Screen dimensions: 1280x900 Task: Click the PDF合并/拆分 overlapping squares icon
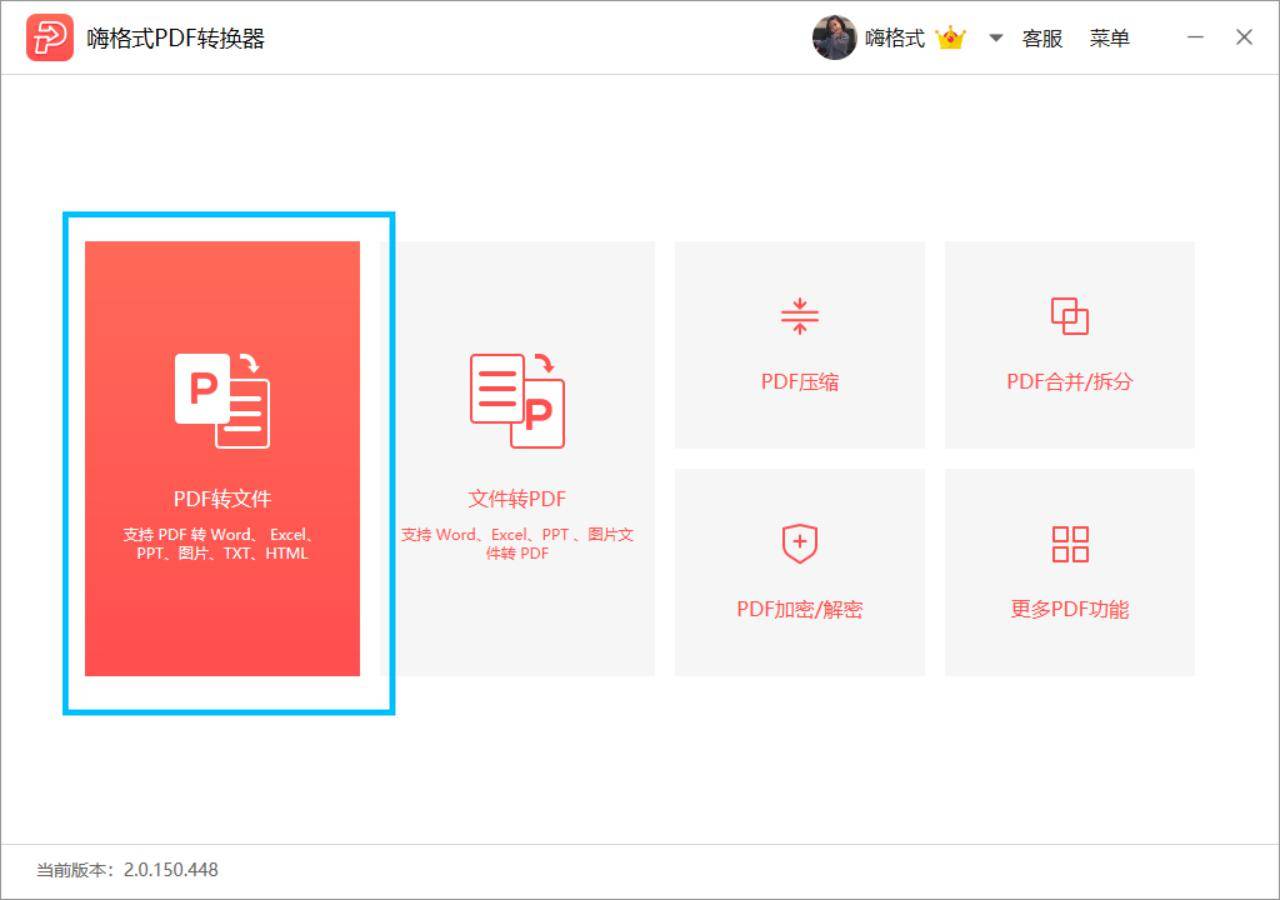pos(1069,316)
